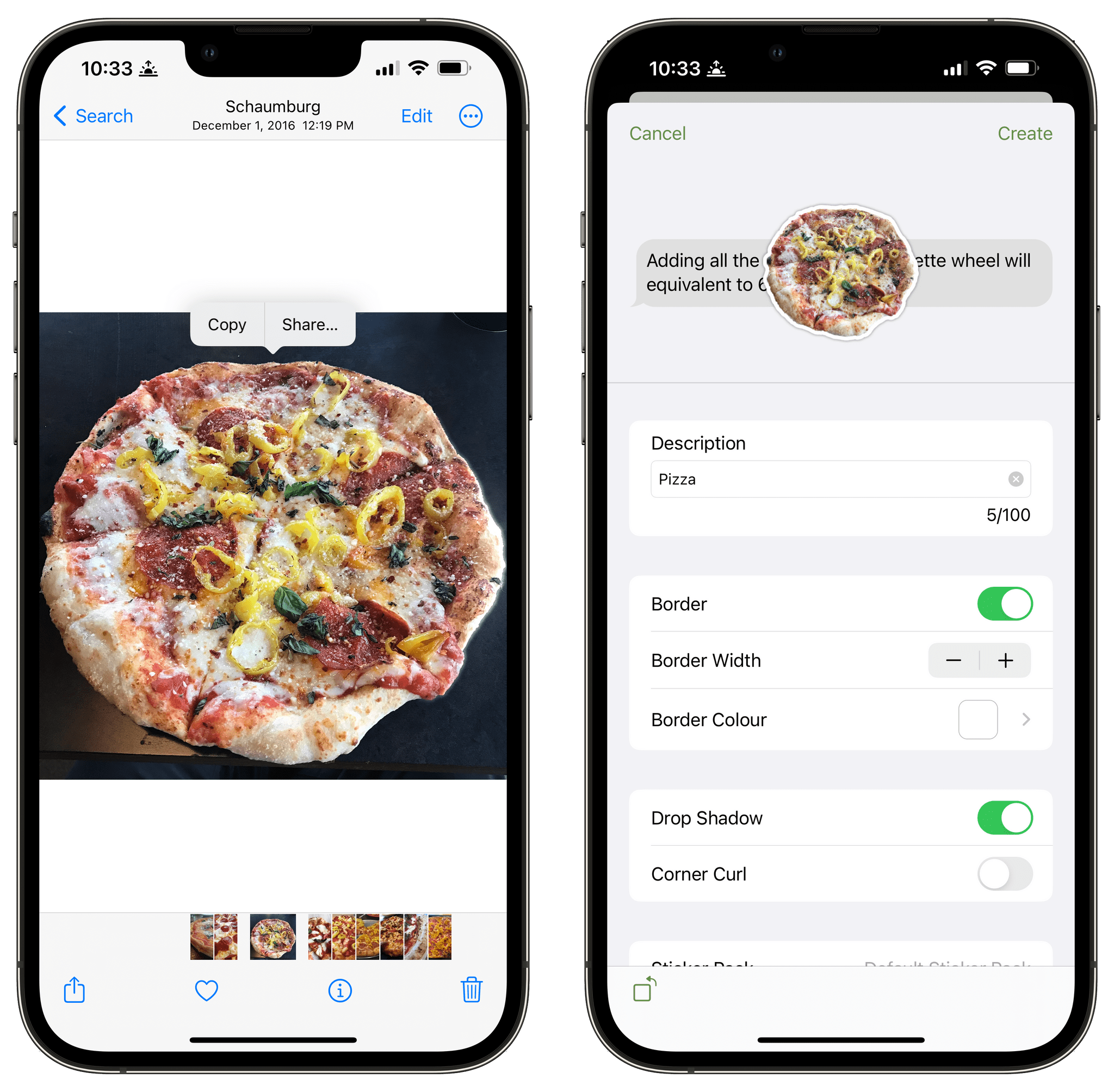Tap the Cancel button in sticker editor

coord(656,134)
